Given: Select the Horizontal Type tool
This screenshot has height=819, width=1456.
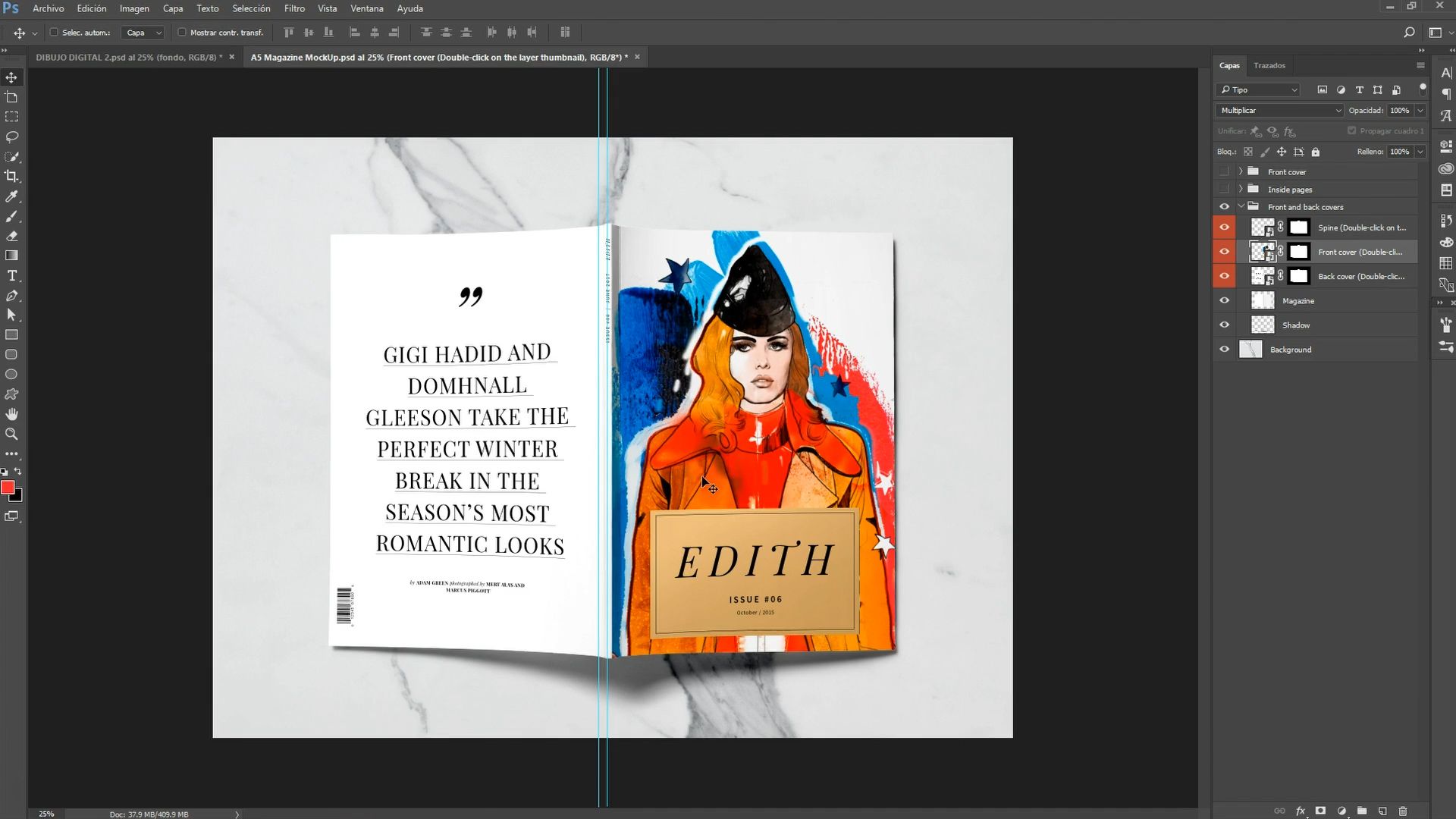Looking at the screenshot, I should tap(11, 275).
